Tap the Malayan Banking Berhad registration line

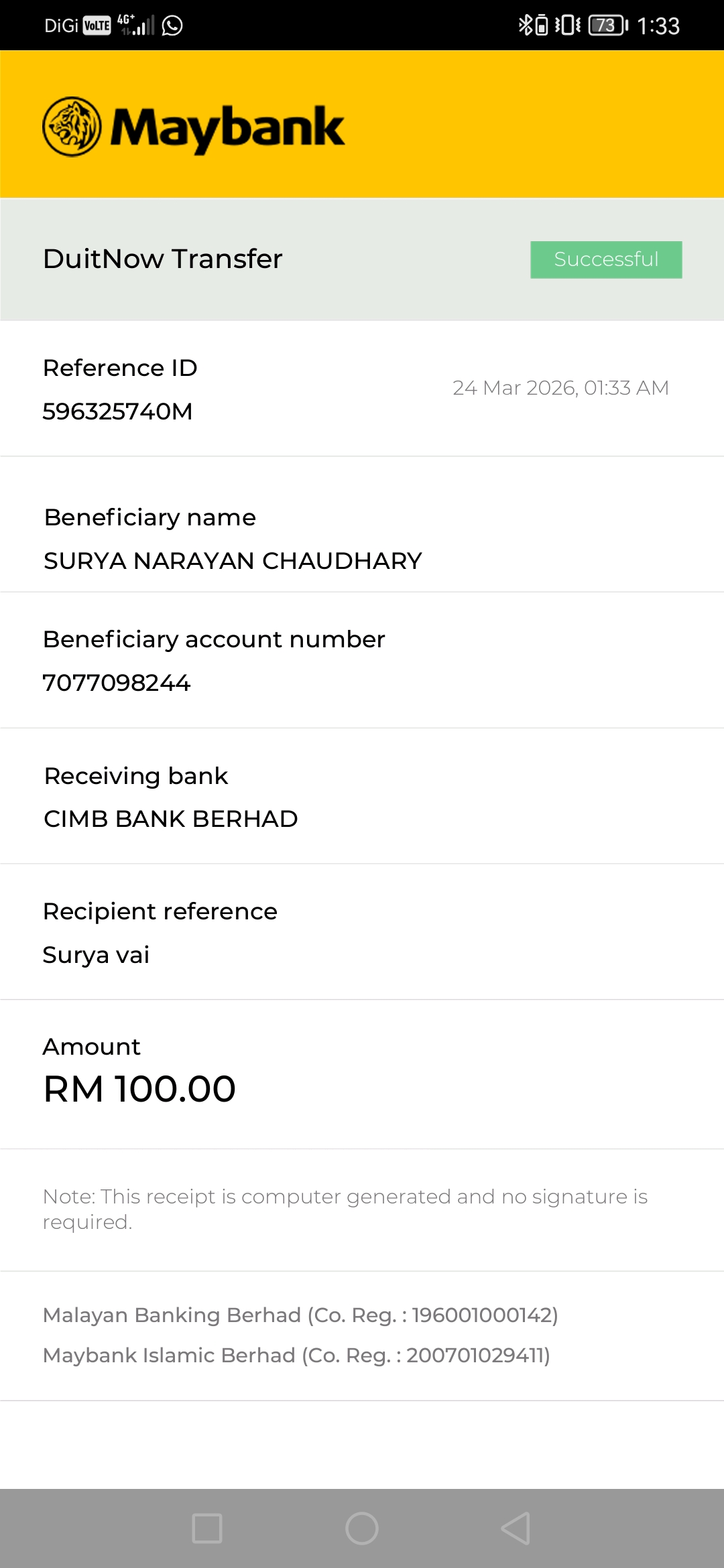point(300,1315)
